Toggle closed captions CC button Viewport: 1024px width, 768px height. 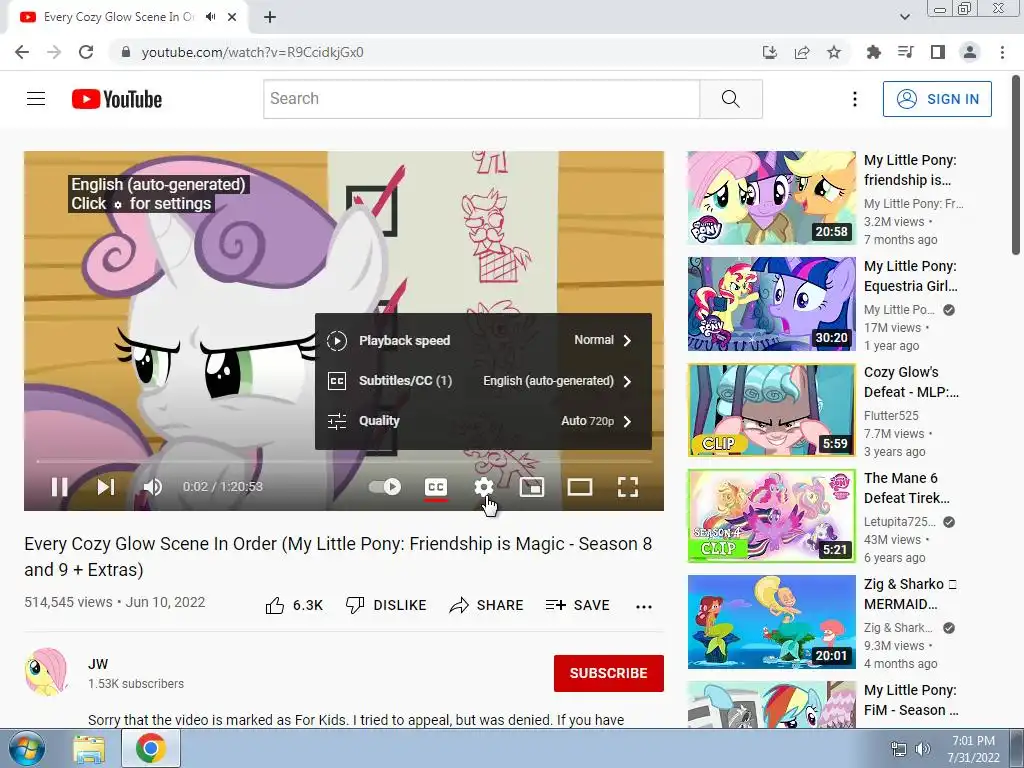click(x=436, y=487)
